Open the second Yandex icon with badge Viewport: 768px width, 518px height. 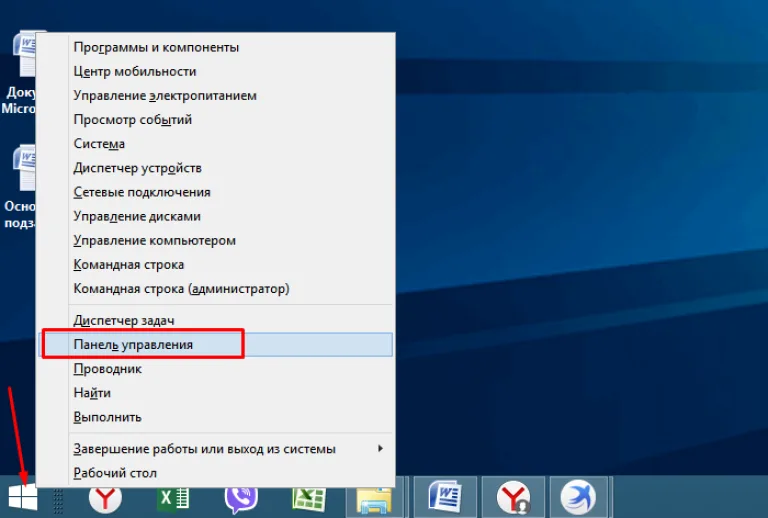(x=513, y=498)
